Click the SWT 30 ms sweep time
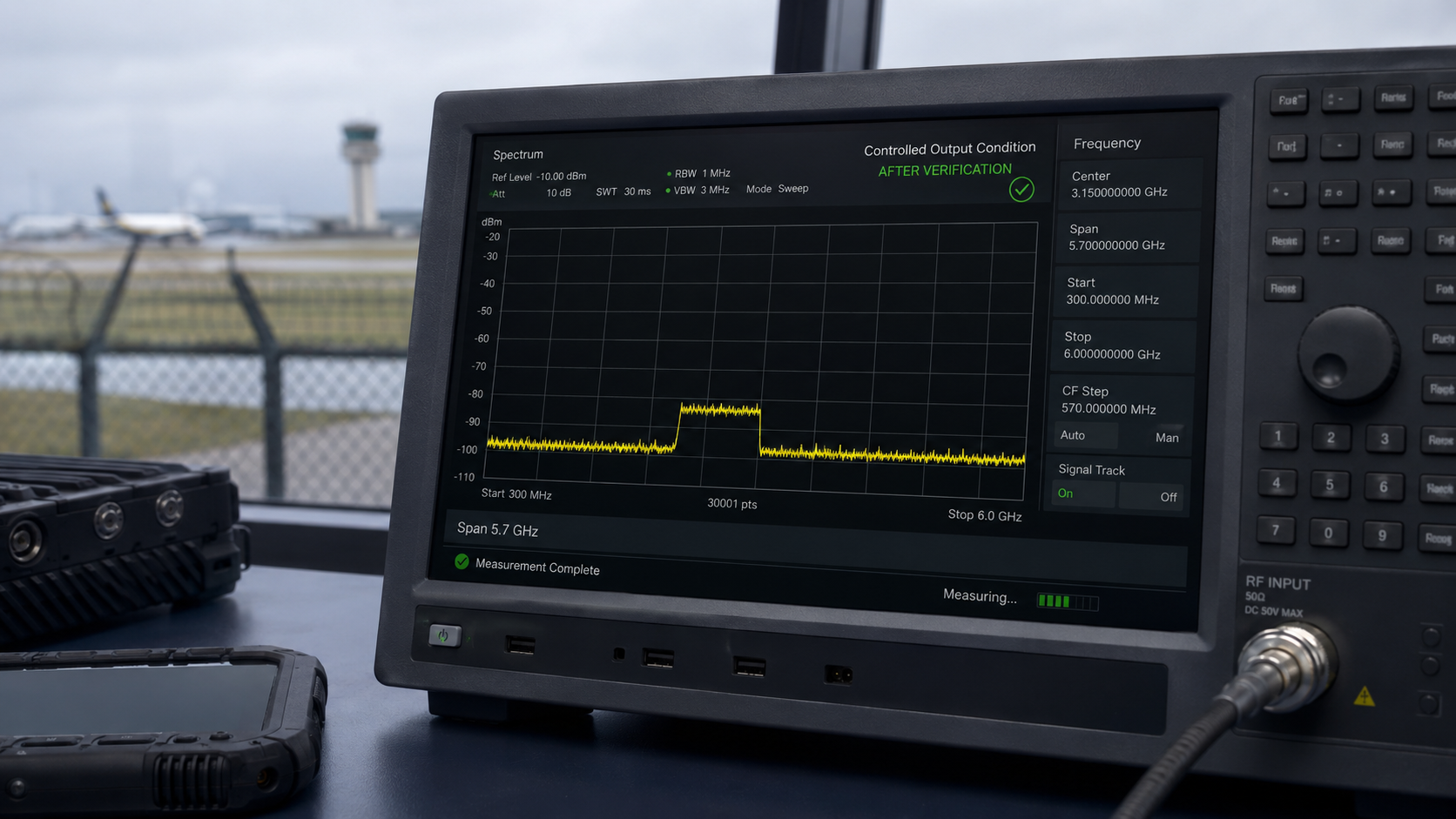1456x819 pixels. [x=624, y=191]
